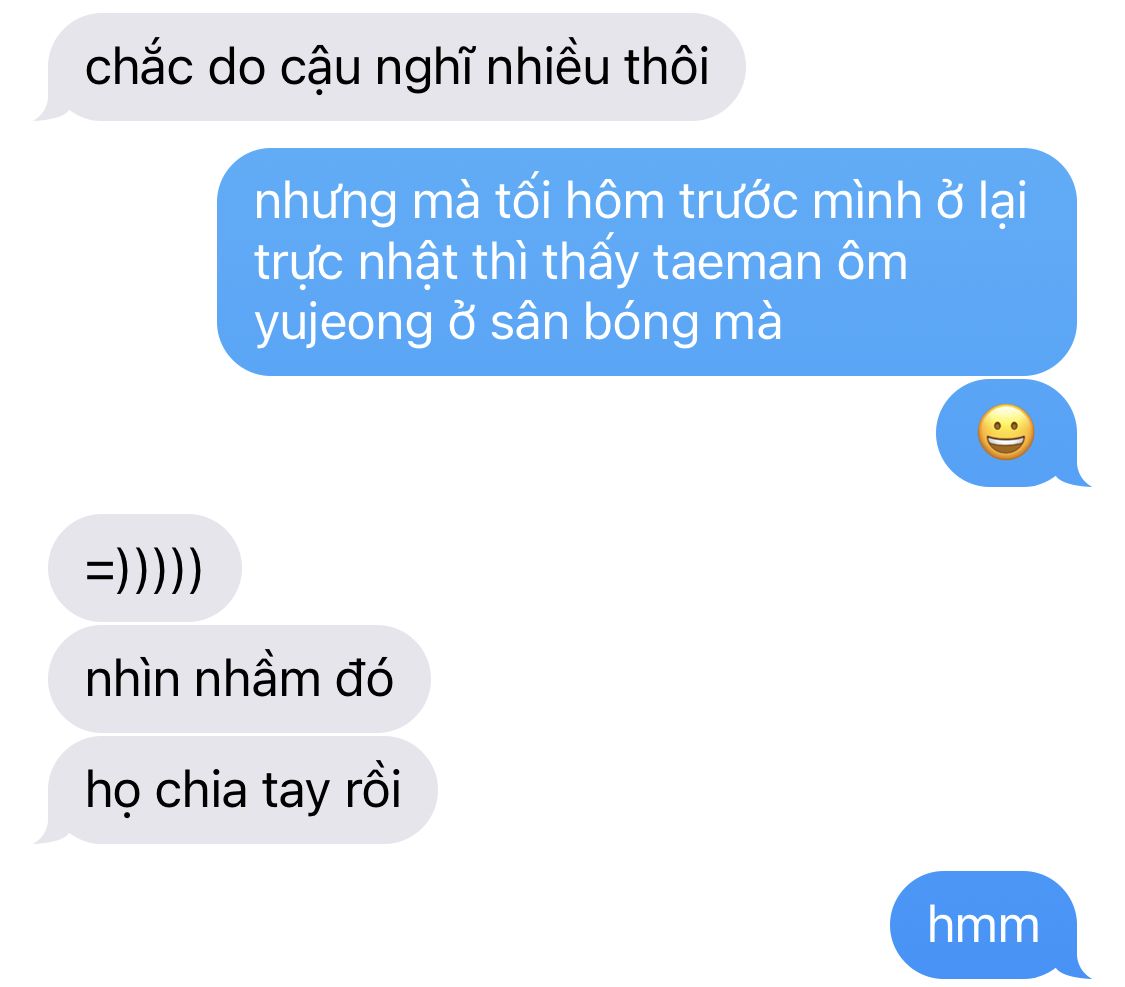Select the word "nhầm" in gray bubble
The image size is (1125, 987).
[x=257, y=679]
